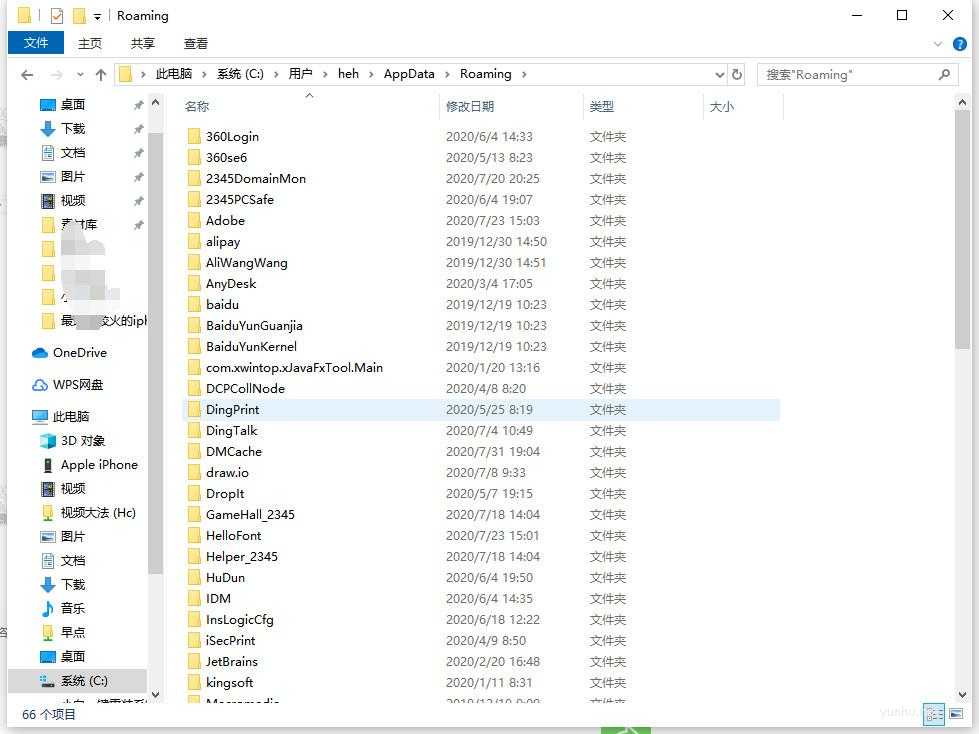The width and height of the screenshot is (979, 734).
Task: Open the DingTalk folder
Action: point(231,430)
